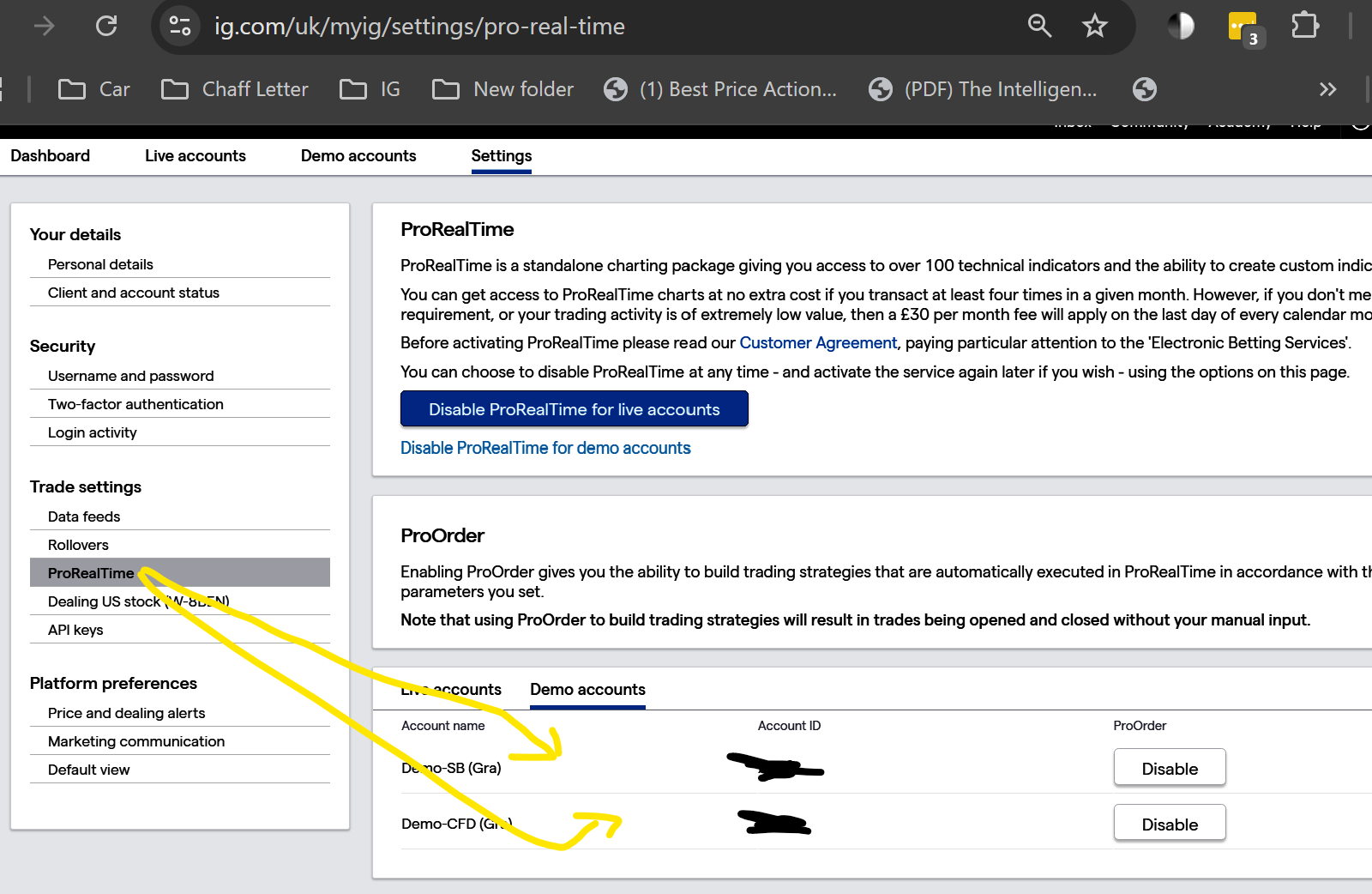Open Rollovers settings
The height and width of the screenshot is (894, 1372).
point(180,545)
